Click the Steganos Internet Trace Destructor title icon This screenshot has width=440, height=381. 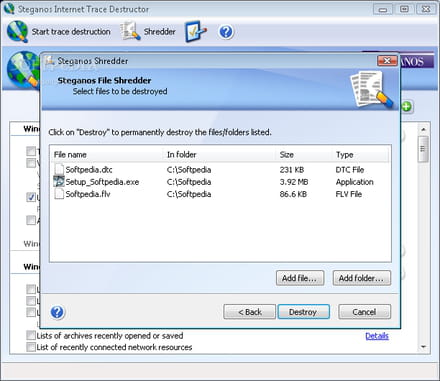(9, 9)
